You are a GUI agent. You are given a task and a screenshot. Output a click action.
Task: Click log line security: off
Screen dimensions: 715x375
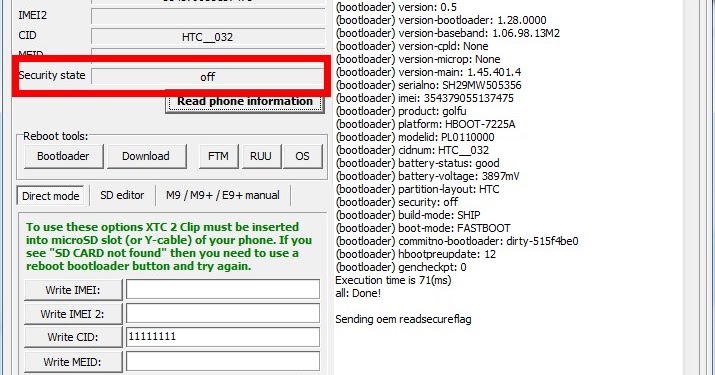pos(397,202)
